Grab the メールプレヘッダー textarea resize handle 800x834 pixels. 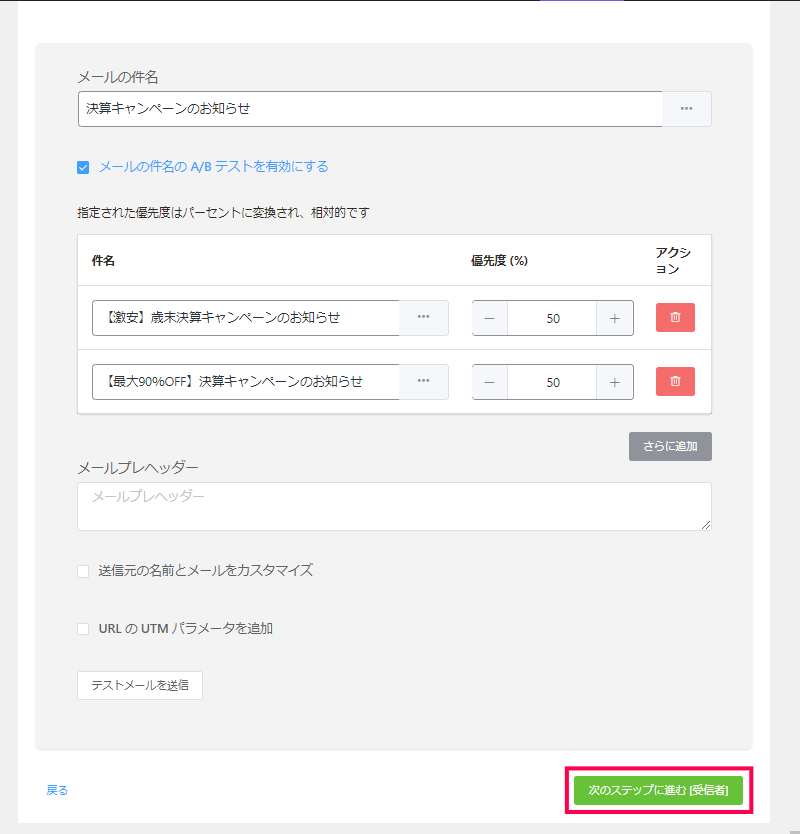point(706,525)
